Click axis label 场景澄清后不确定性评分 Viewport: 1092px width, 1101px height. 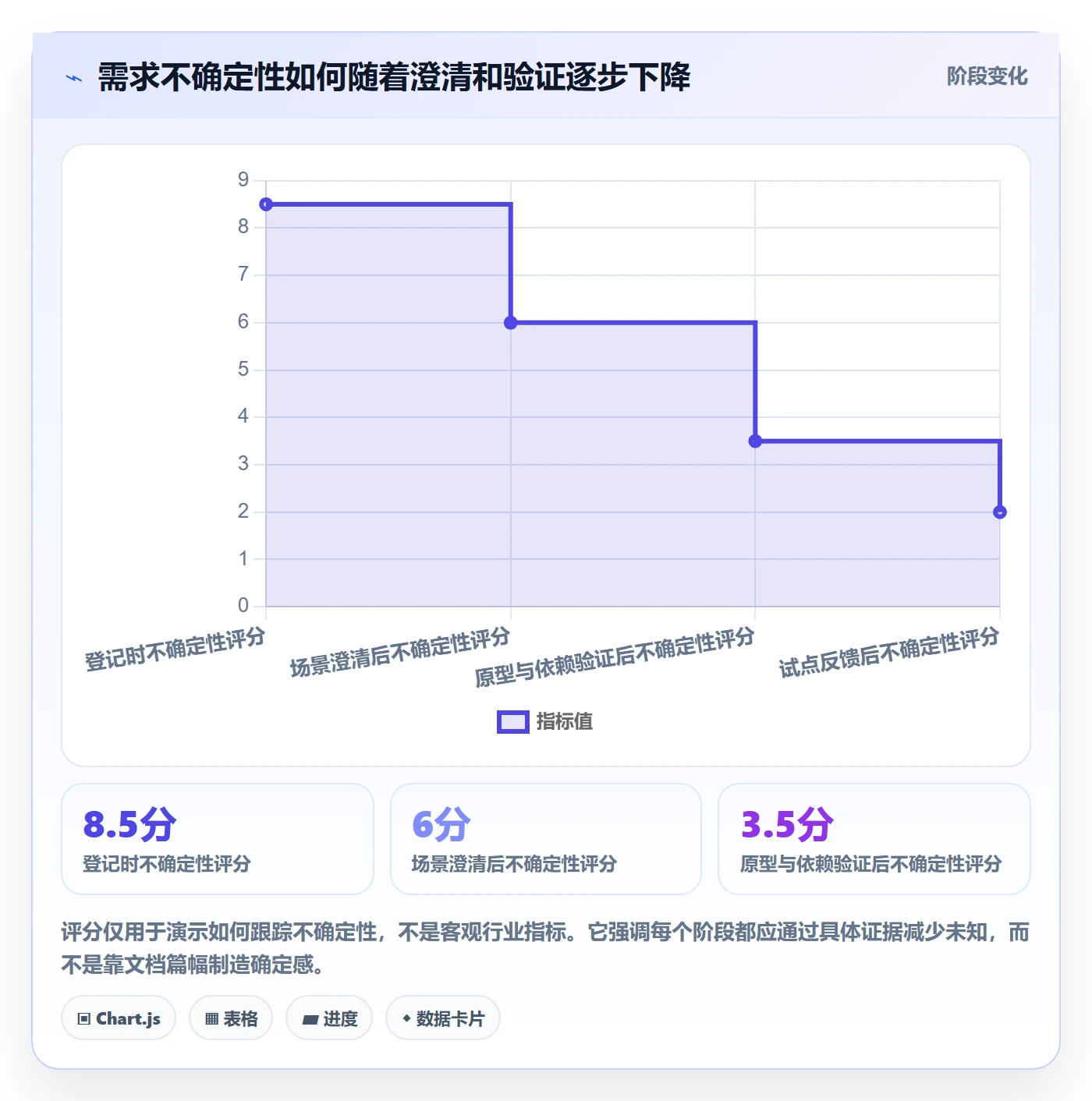(400, 652)
